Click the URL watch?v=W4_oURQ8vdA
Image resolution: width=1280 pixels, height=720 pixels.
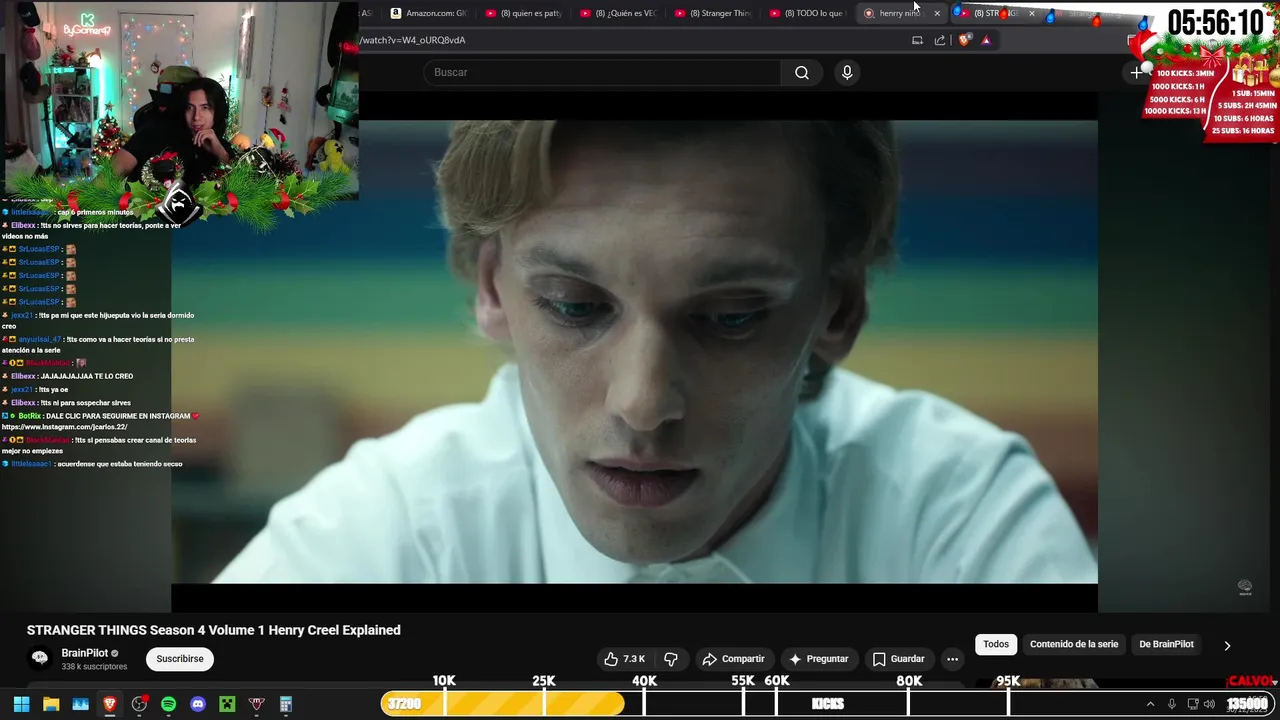click(x=413, y=40)
